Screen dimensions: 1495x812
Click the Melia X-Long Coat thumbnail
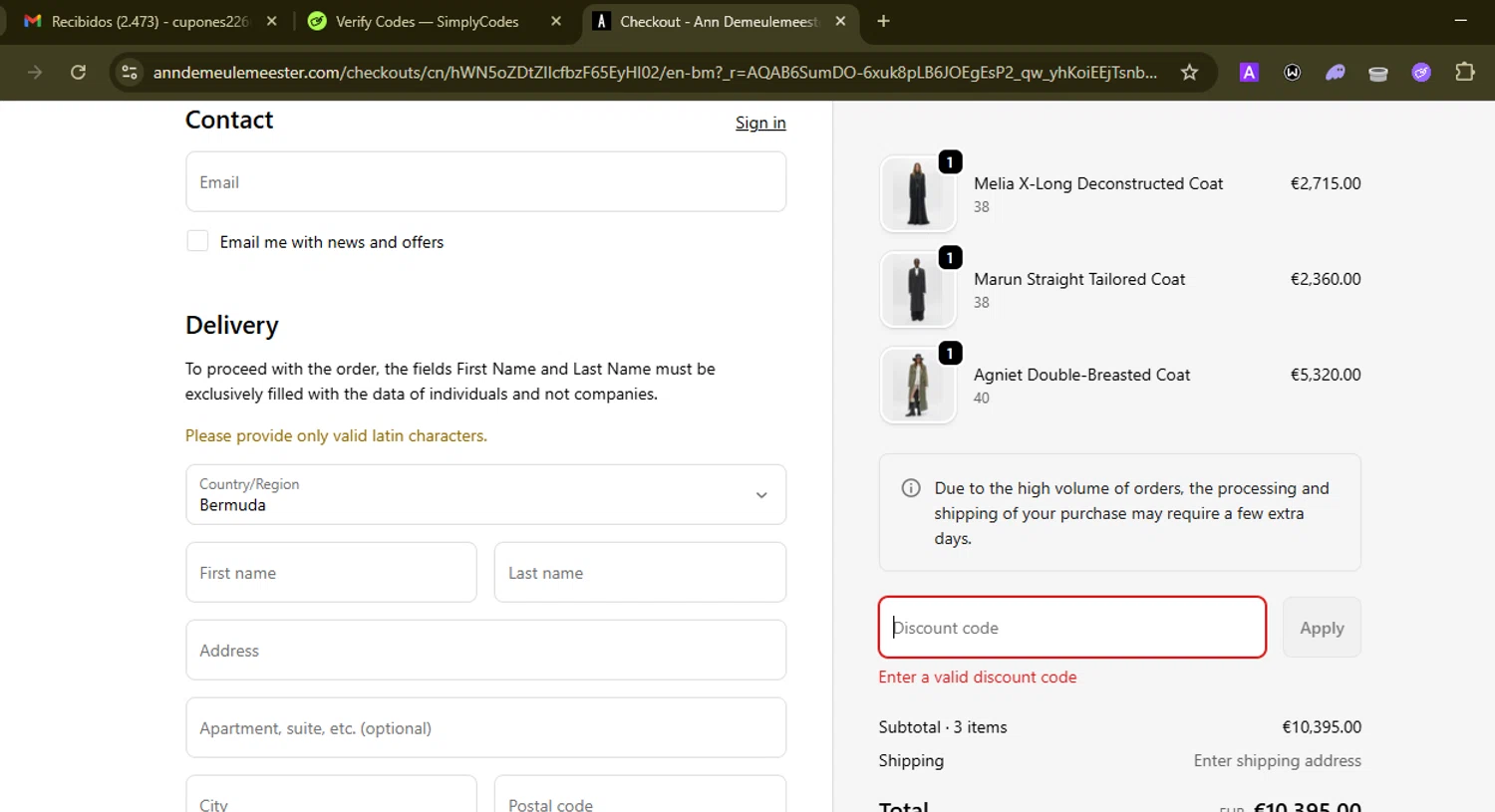pyautogui.click(x=918, y=194)
